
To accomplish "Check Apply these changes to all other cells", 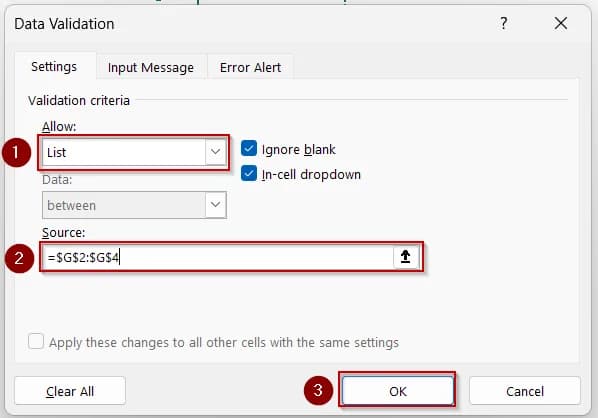I will click(36, 341).
